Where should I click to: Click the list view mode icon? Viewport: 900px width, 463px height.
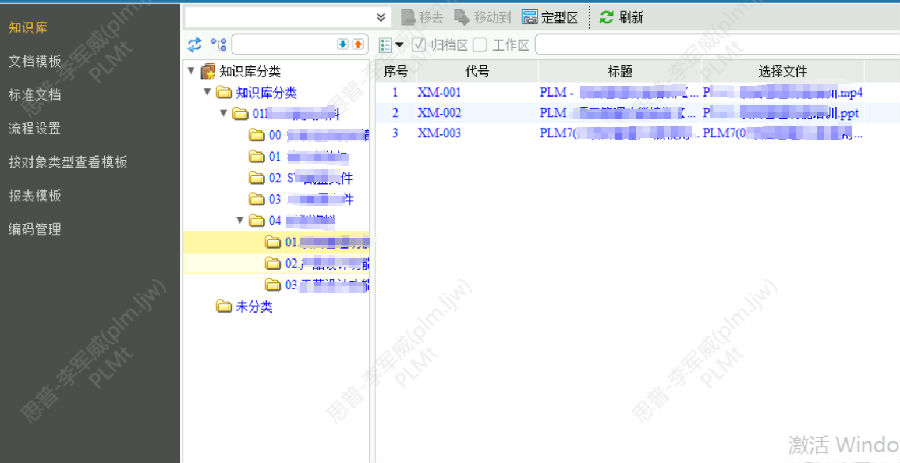point(386,45)
